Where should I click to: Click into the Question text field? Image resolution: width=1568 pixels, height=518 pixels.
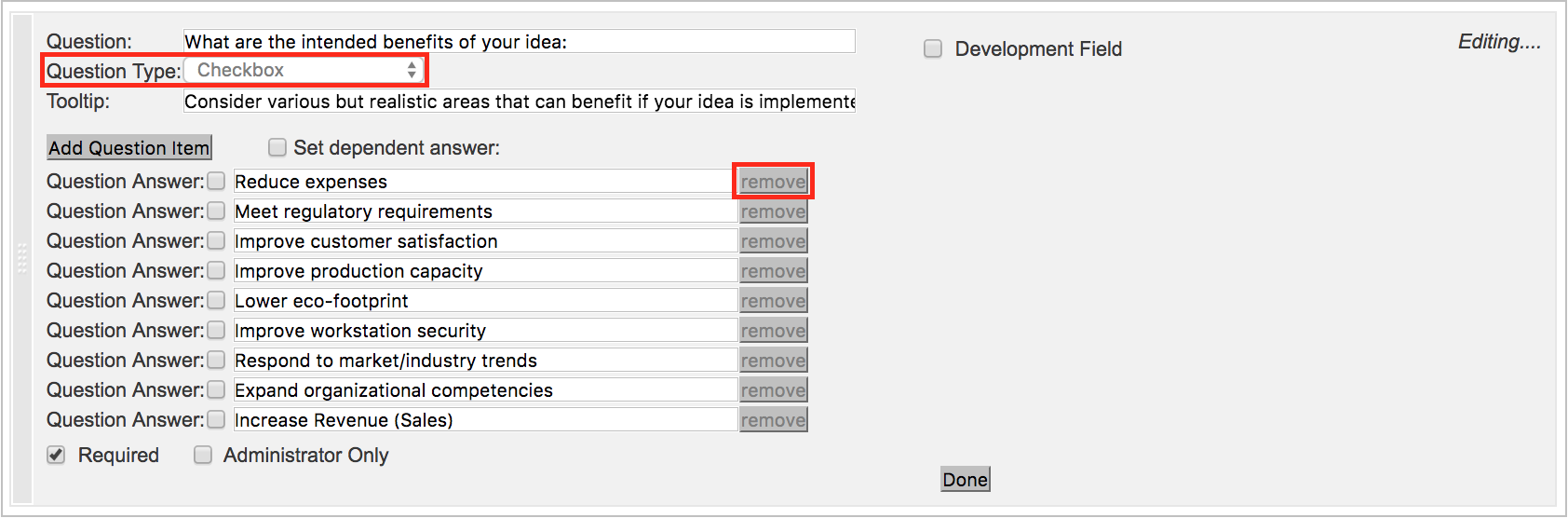[520, 41]
